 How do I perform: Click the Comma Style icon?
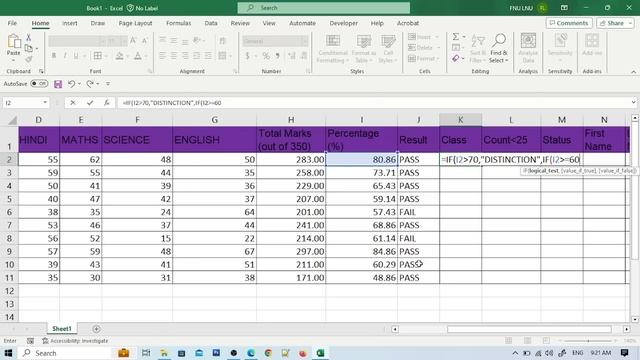click(278, 56)
